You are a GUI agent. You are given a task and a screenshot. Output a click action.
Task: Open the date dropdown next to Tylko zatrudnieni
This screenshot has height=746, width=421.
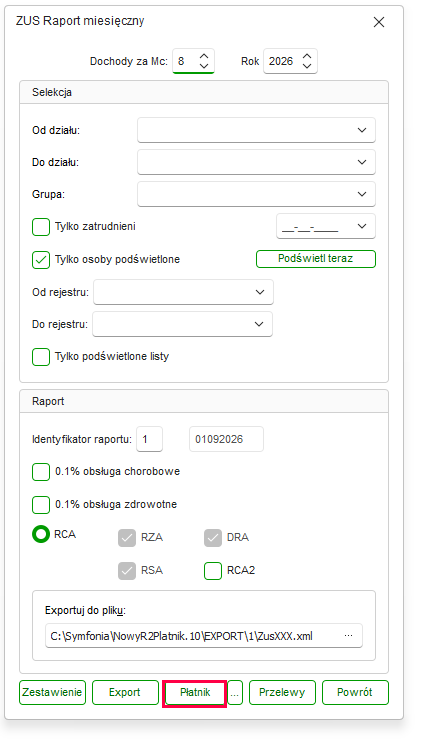(x=362, y=226)
